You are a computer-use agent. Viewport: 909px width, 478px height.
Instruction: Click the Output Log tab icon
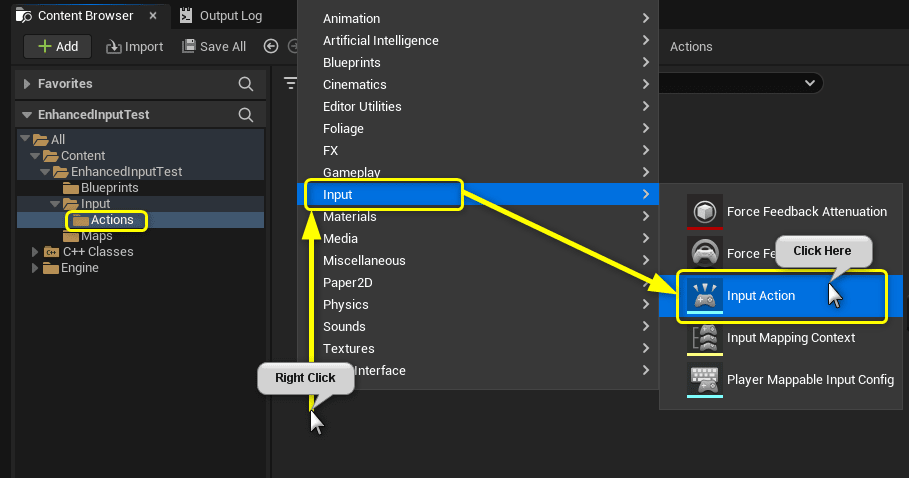tap(186, 16)
